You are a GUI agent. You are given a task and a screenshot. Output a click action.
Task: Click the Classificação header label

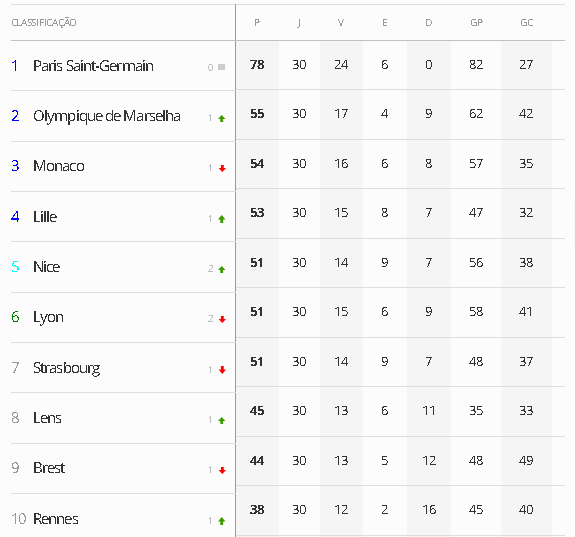44,23
